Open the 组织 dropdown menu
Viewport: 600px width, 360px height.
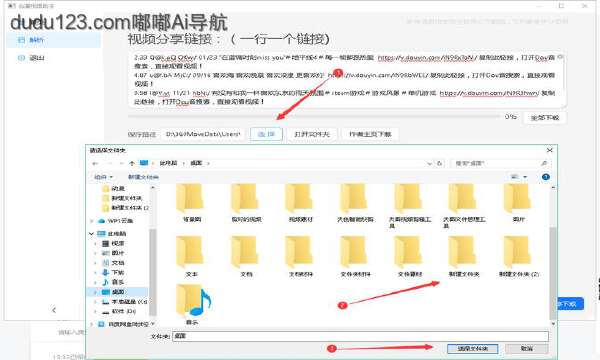(103, 177)
